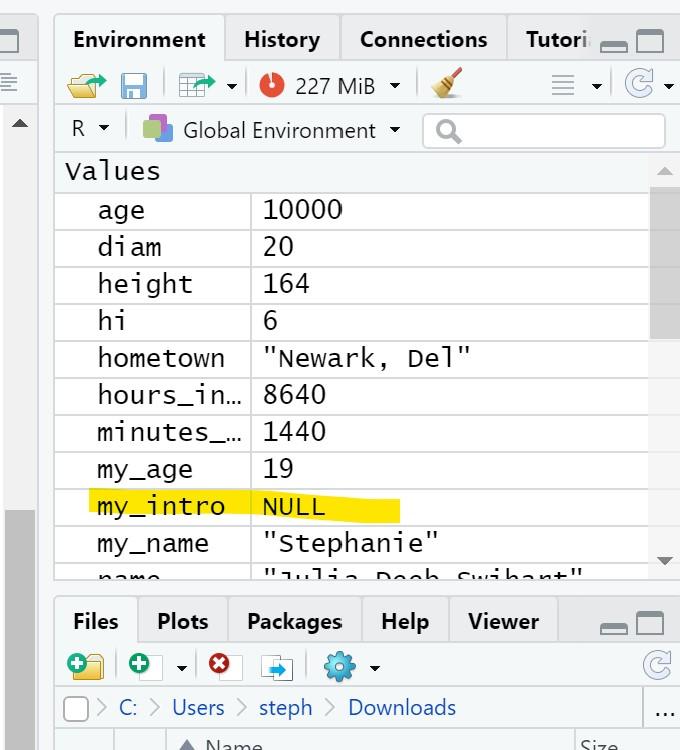The height and width of the screenshot is (750, 680).
Task: Click the value 8640
Action: (x=294, y=395)
